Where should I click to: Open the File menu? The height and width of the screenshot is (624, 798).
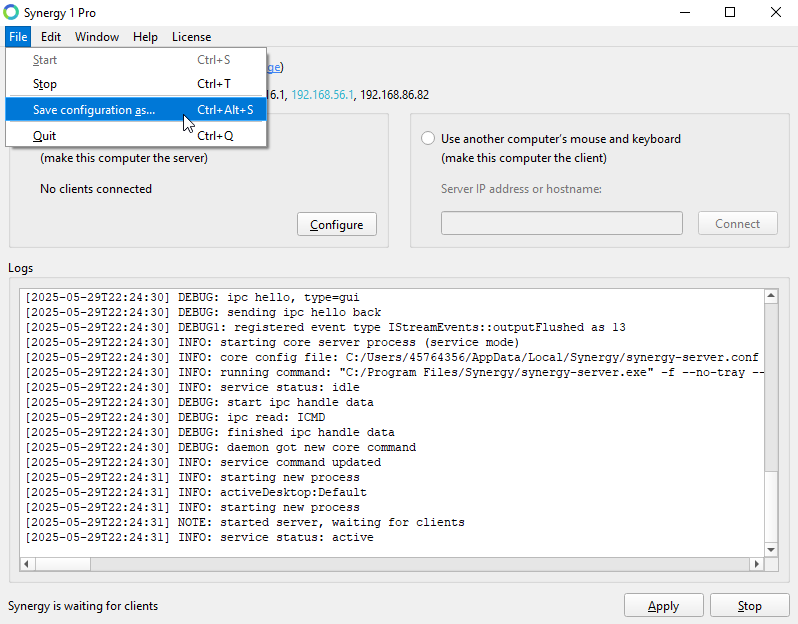[18, 37]
